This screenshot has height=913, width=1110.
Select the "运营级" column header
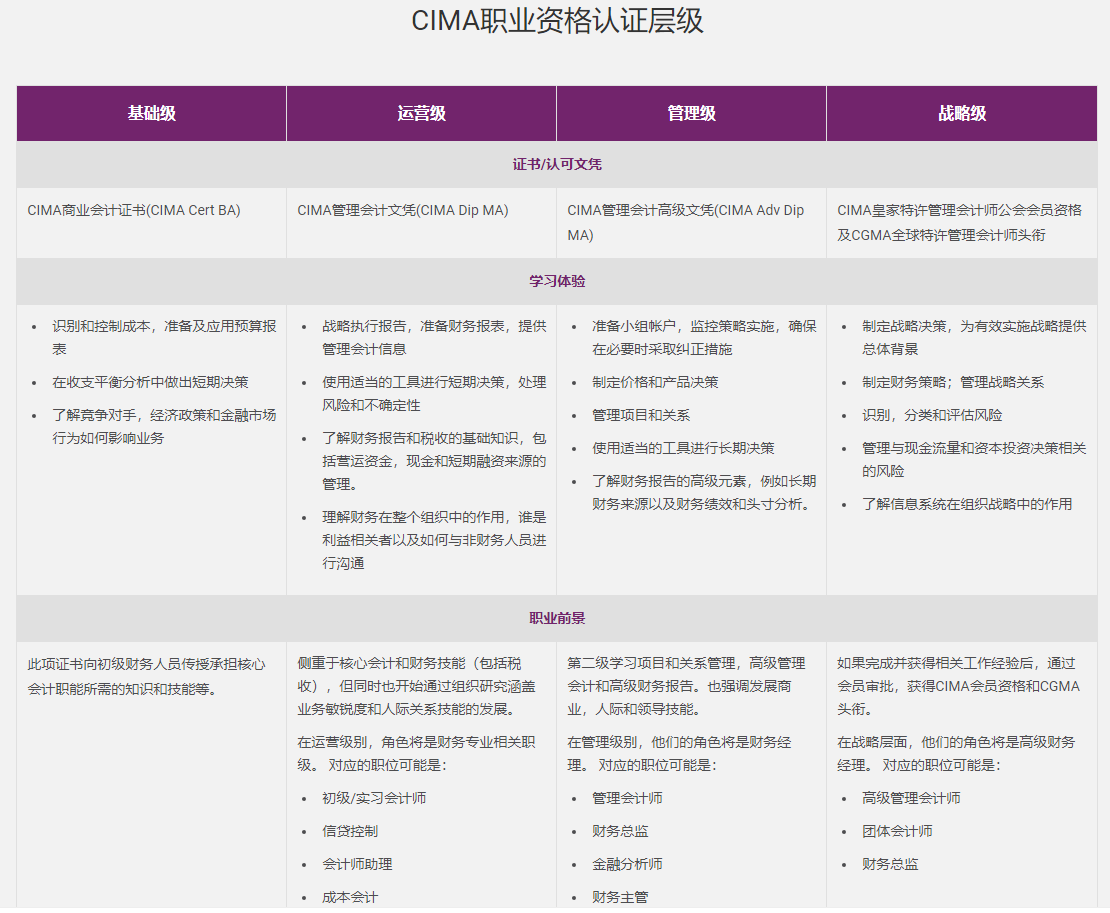click(x=421, y=113)
